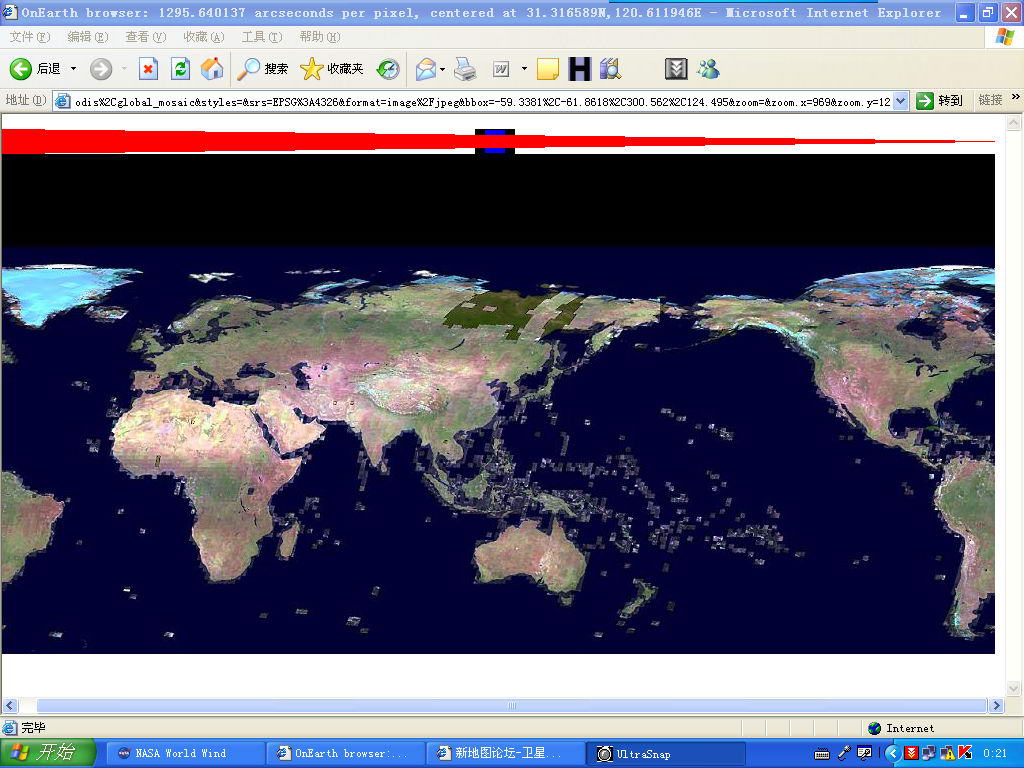Click inside the address bar URL field
The height and width of the screenshot is (768, 1024).
[x=480, y=101]
